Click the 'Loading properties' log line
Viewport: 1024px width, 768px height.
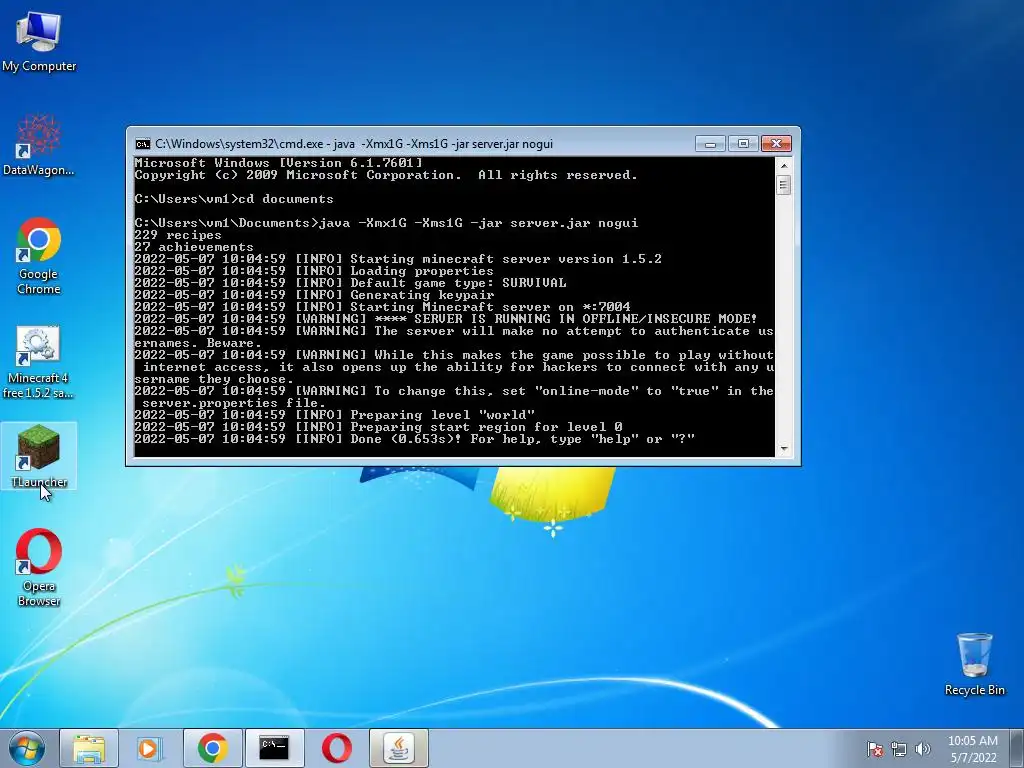pos(314,271)
